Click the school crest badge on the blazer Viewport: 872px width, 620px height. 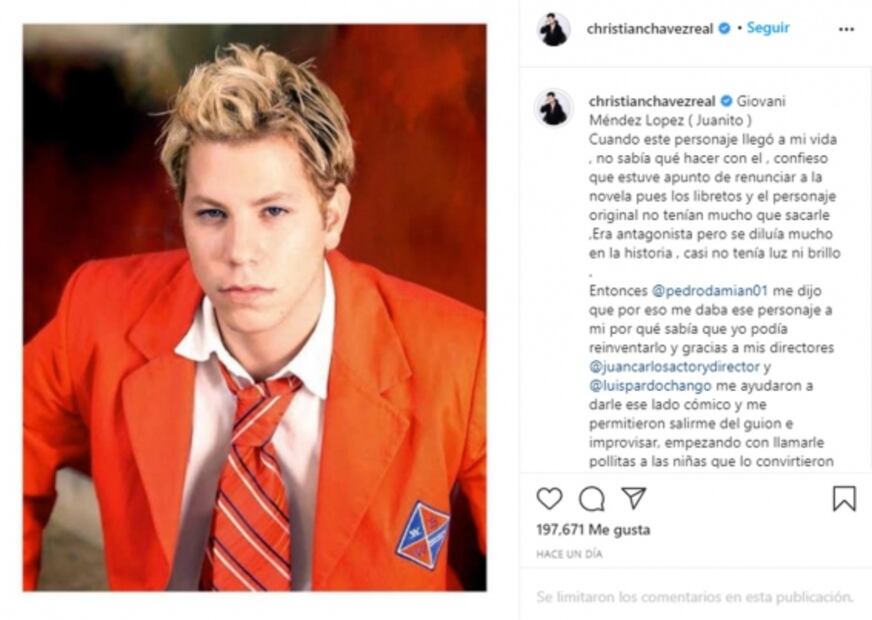(x=423, y=535)
